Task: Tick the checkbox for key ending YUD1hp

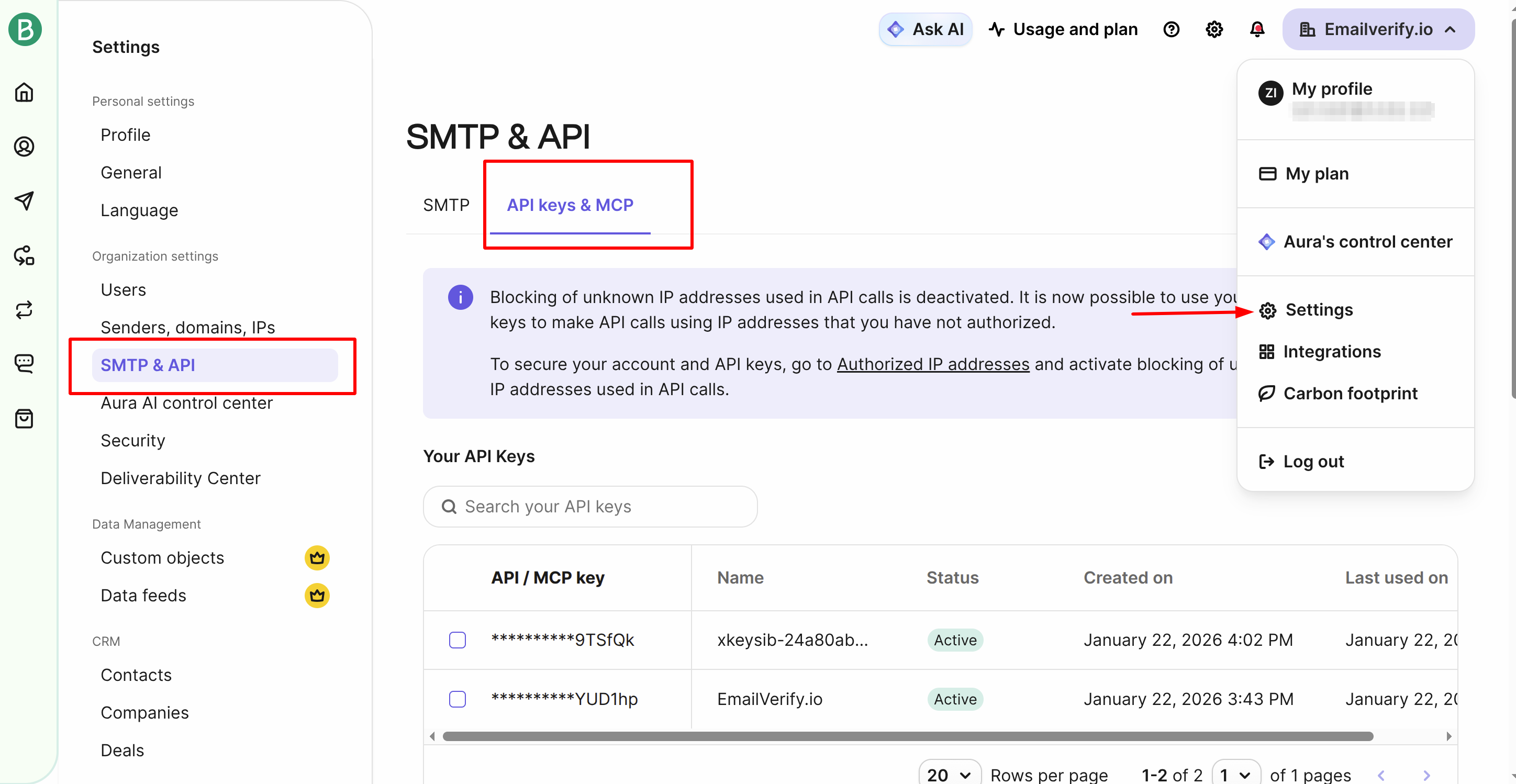Action: 458,699
